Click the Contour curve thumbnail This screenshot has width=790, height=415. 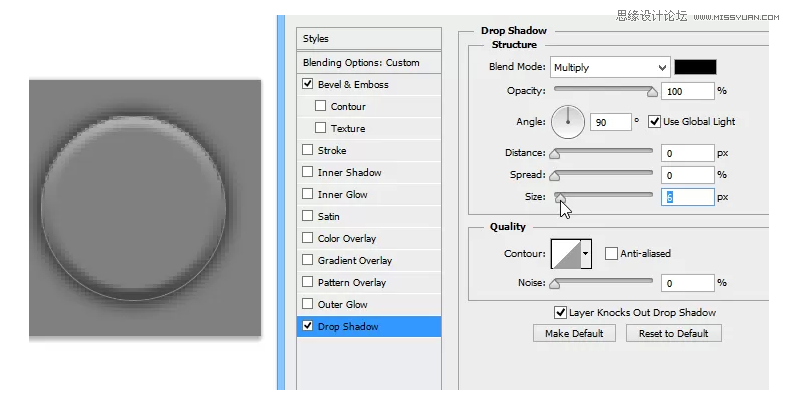566,254
